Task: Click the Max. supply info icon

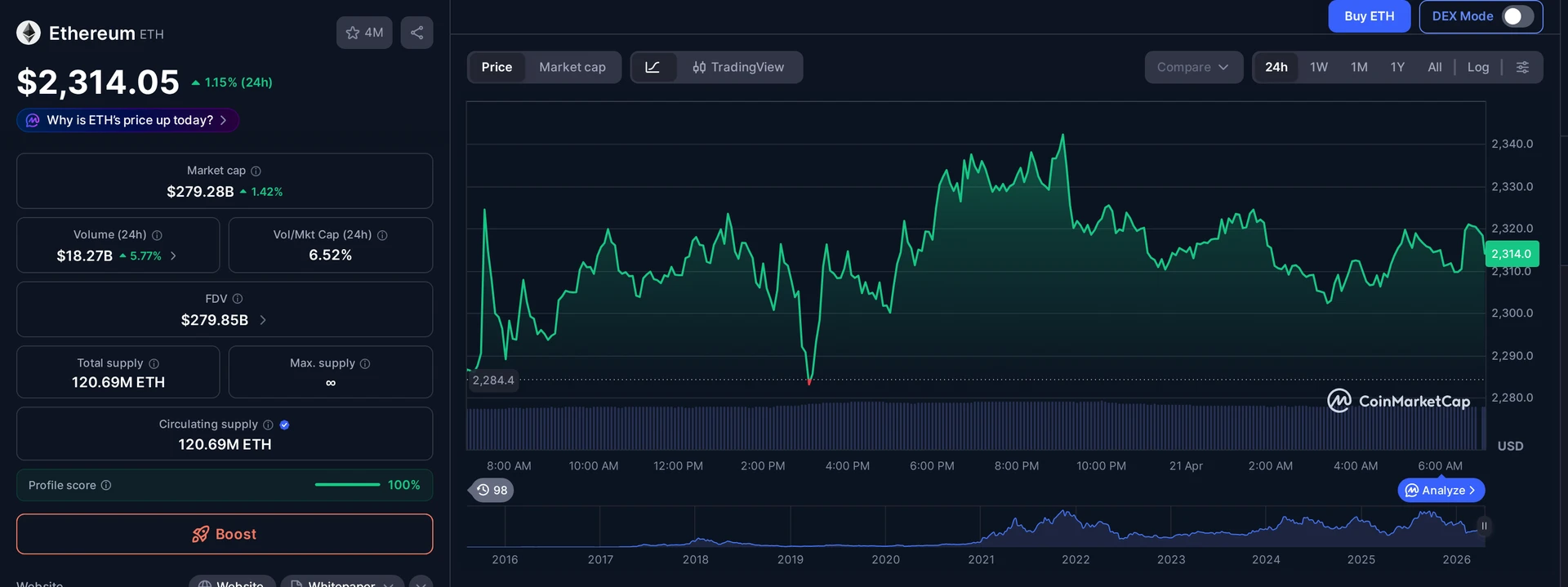Action: 365,363
